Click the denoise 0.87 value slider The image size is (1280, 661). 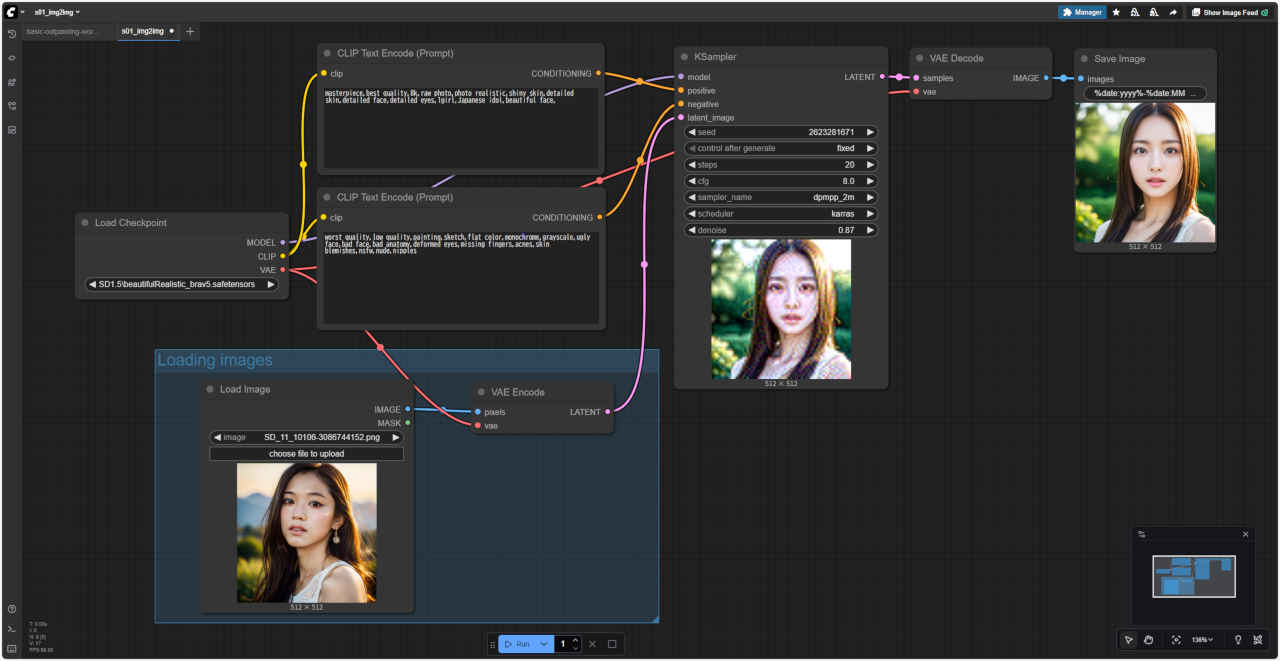(x=781, y=230)
